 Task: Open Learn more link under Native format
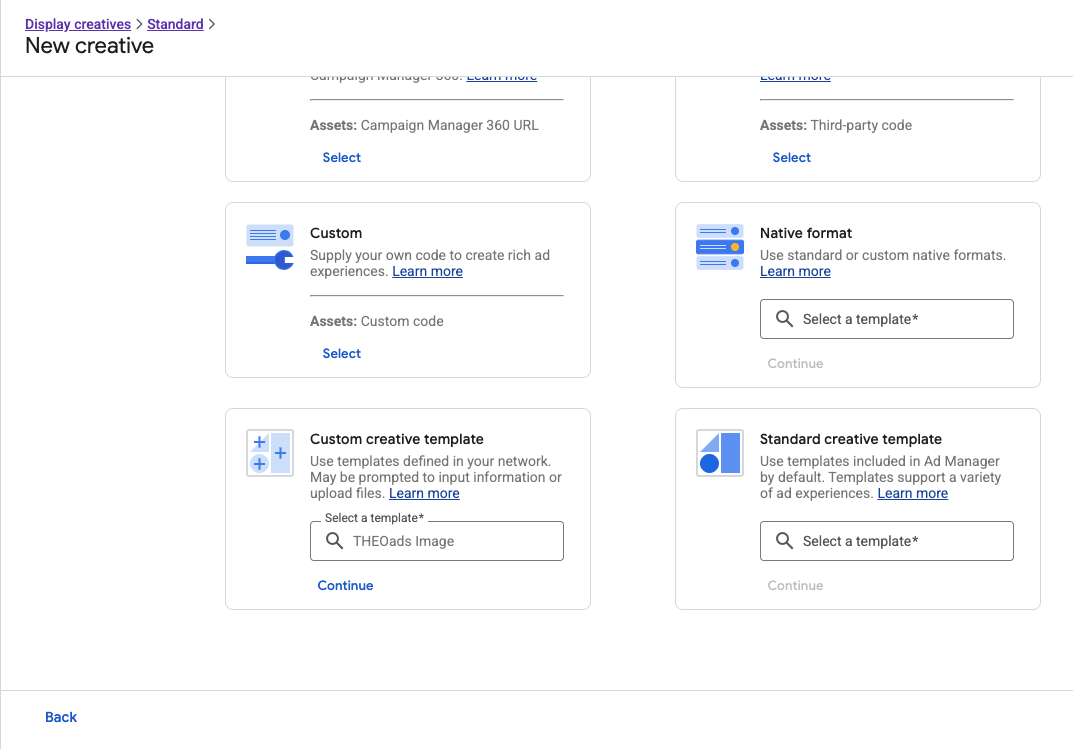pyautogui.click(x=795, y=271)
